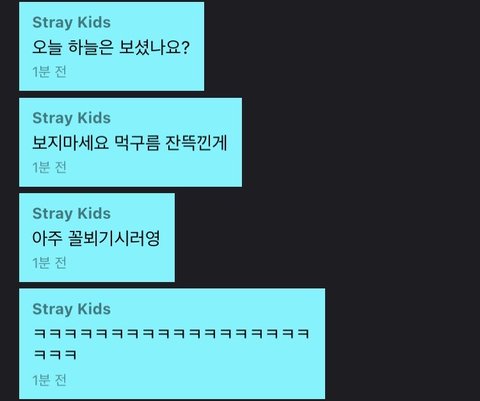Select the word 잔뜩낀게 in second message

click(x=196, y=143)
